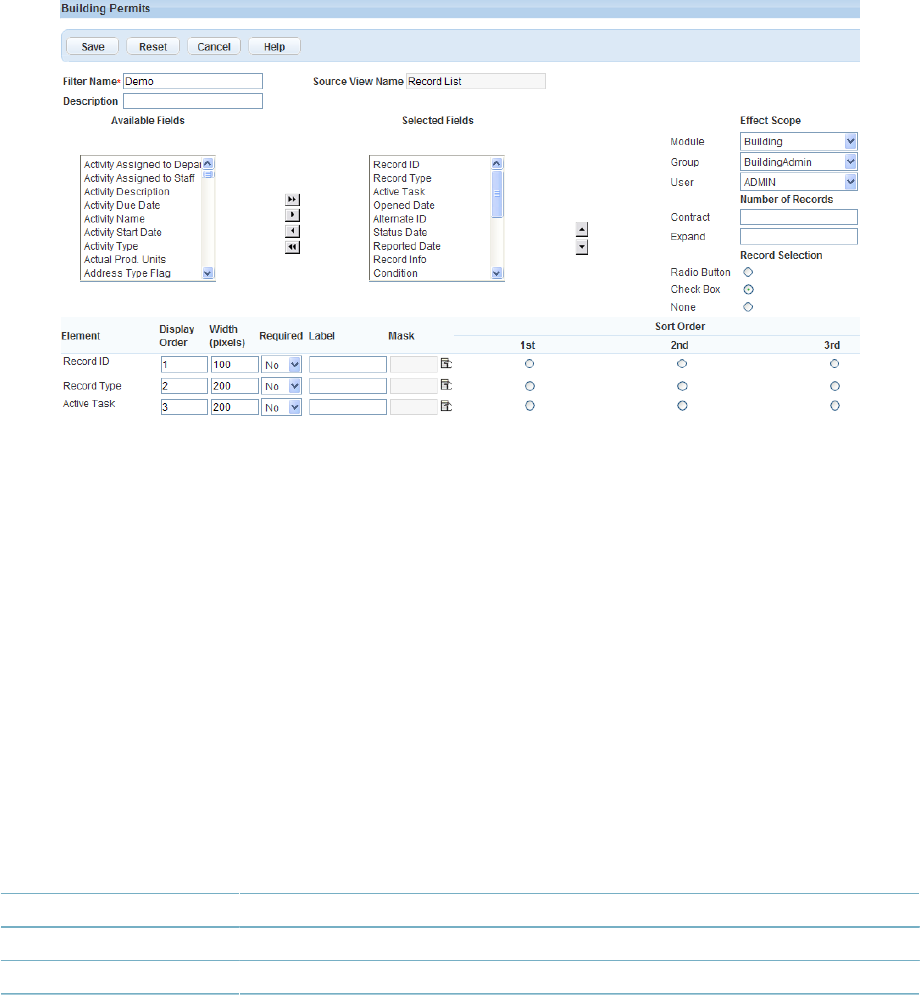The height and width of the screenshot is (995, 920).
Task: Click the move all fields right arrow
Action: pyautogui.click(x=292, y=199)
